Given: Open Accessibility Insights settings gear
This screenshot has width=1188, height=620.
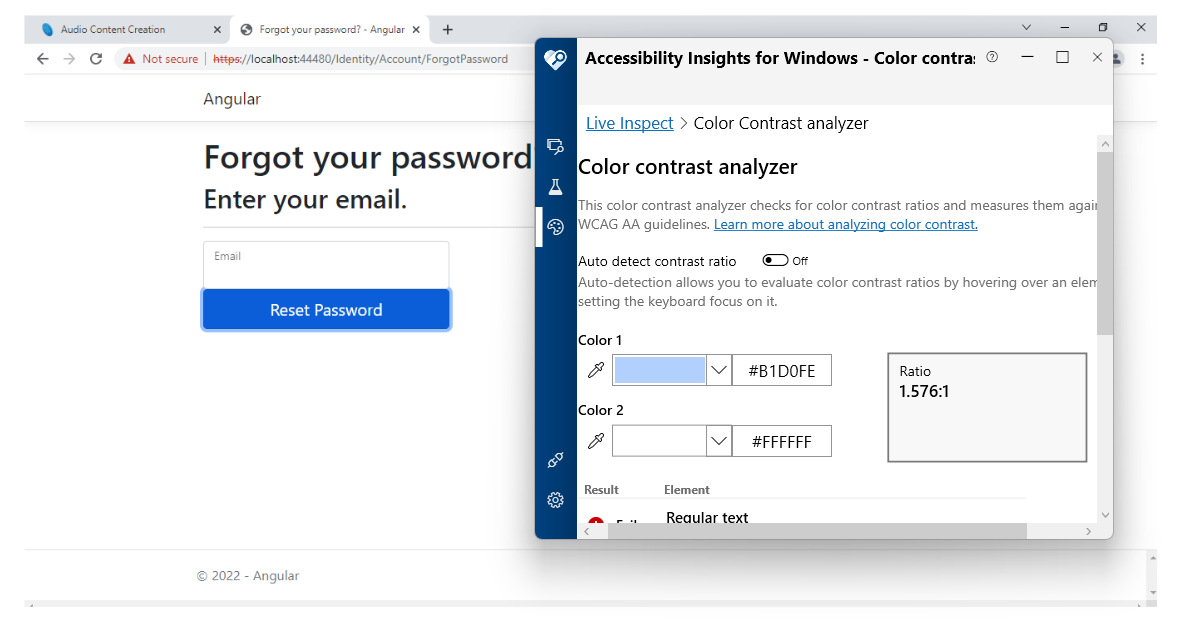Looking at the screenshot, I should pos(555,500).
